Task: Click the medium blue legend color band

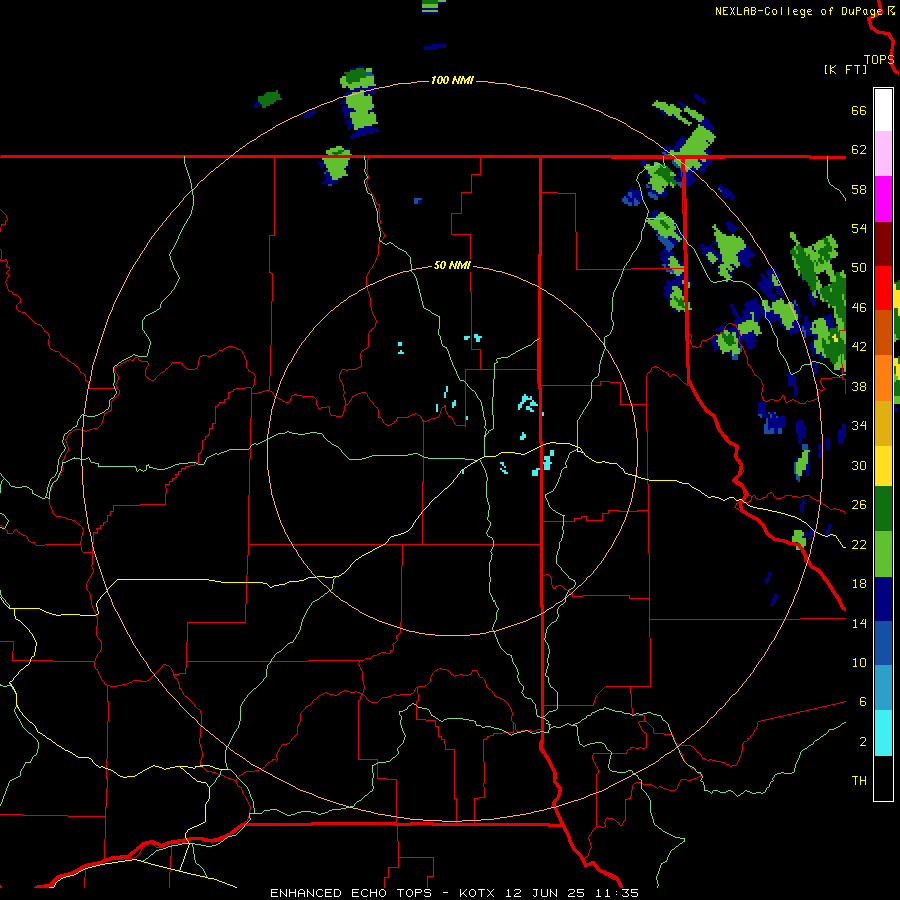Action: (x=883, y=643)
